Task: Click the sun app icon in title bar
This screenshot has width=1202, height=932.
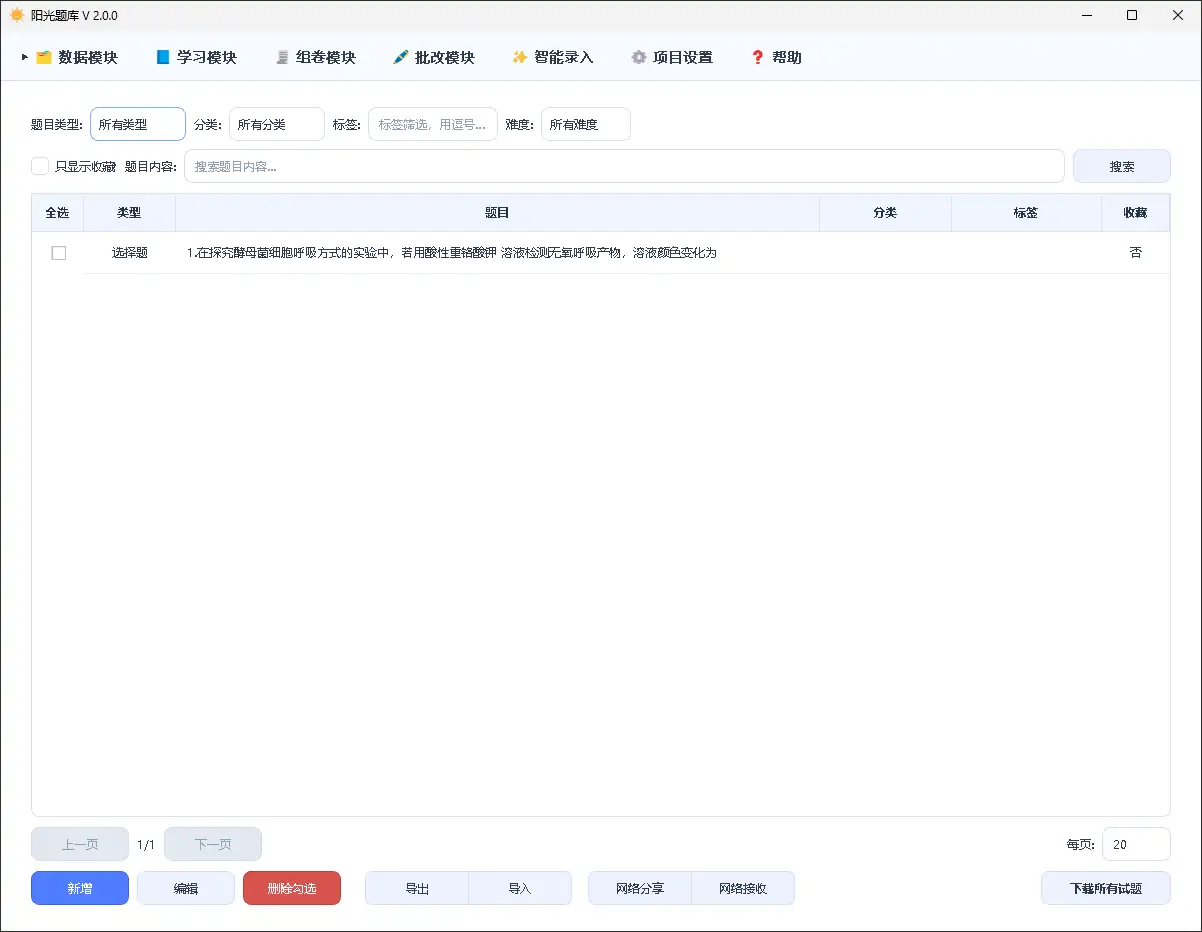Action: point(17,16)
